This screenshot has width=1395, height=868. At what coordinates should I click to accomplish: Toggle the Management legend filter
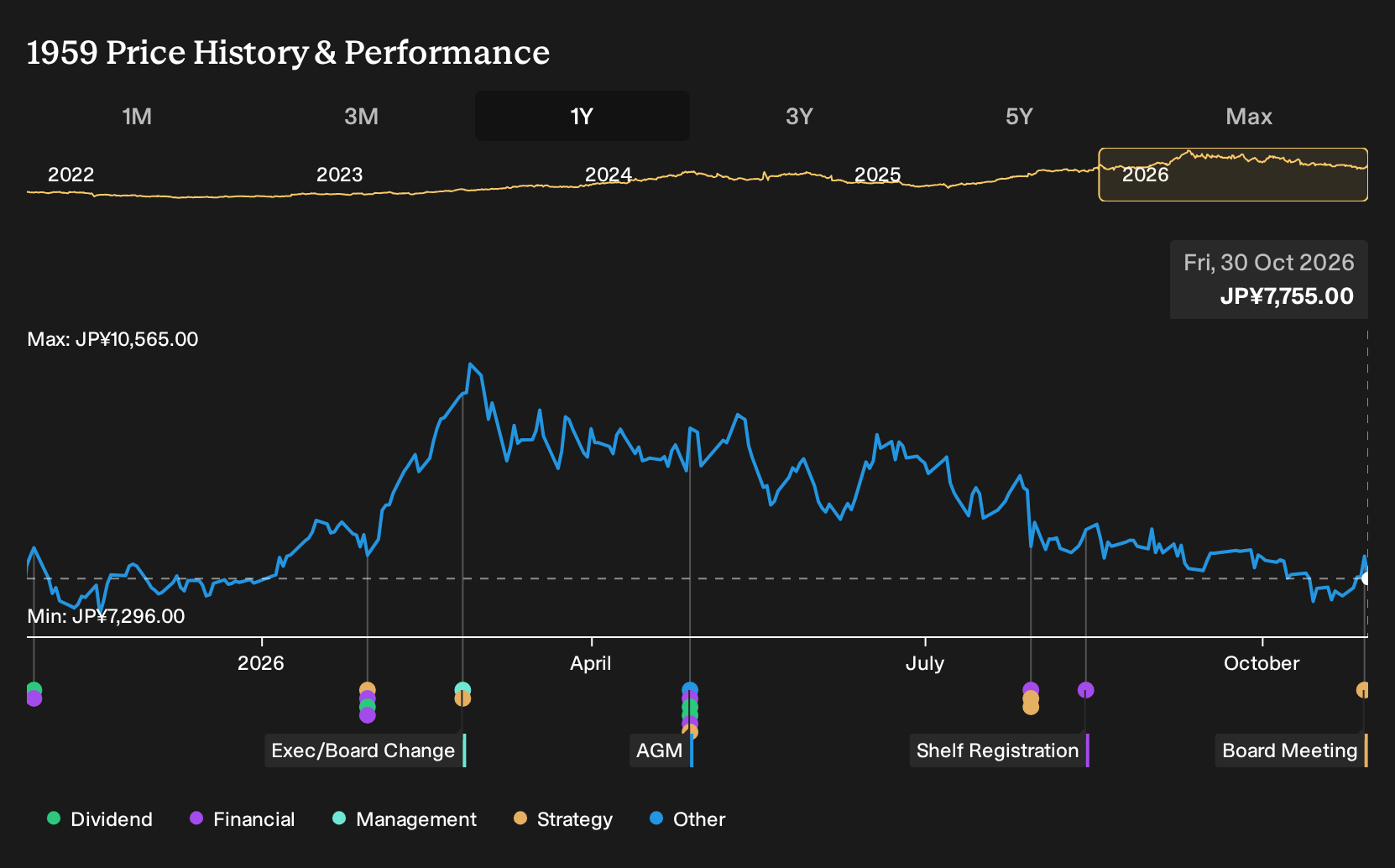(404, 819)
